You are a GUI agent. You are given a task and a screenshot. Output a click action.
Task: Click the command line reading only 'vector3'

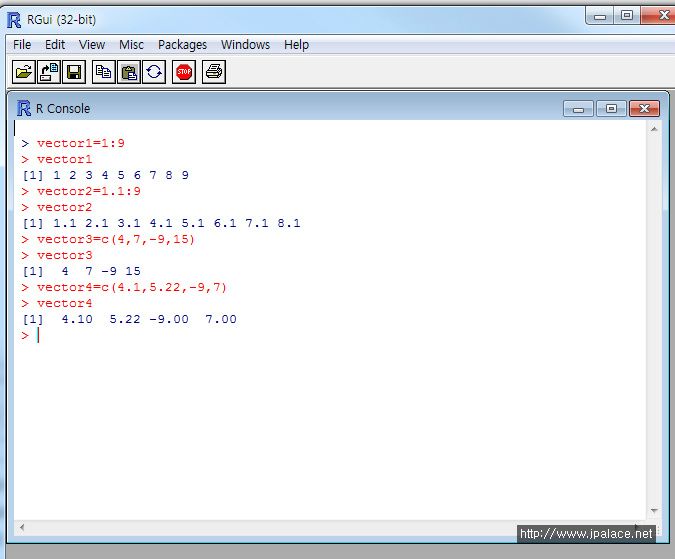(x=65, y=256)
